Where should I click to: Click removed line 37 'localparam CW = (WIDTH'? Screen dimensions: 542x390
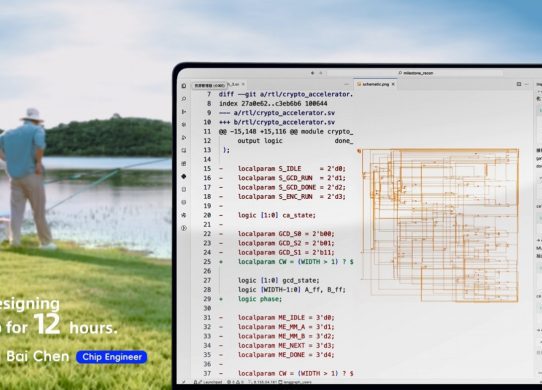(296, 373)
